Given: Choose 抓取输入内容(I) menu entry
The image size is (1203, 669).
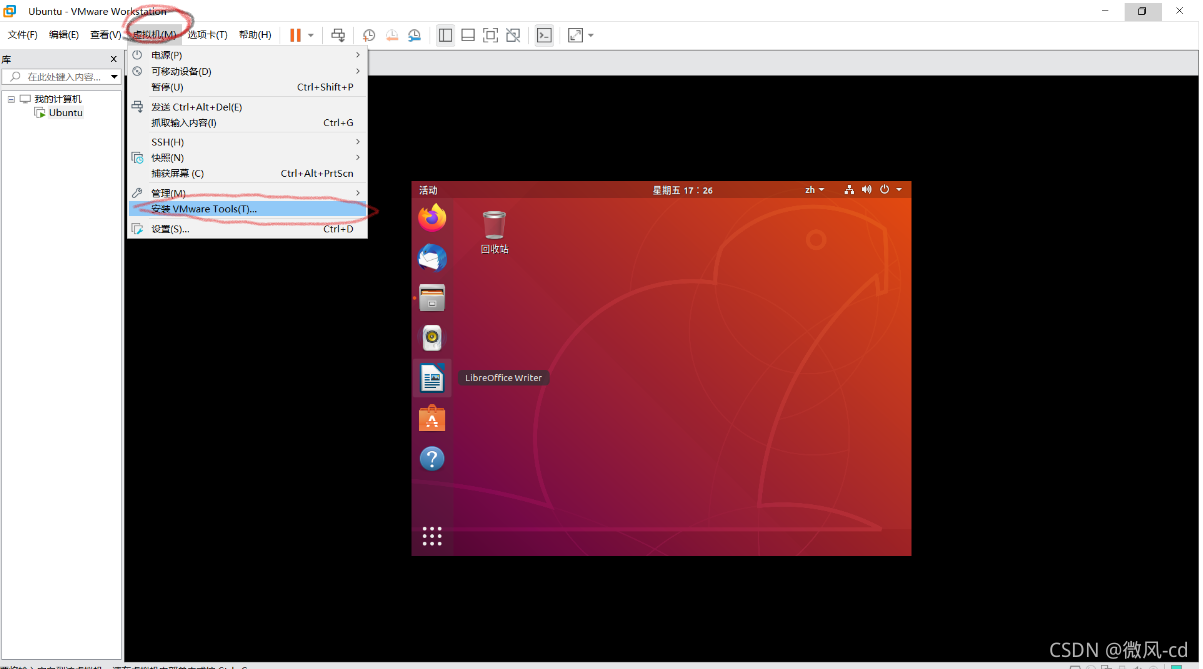Looking at the screenshot, I should point(247,123).
